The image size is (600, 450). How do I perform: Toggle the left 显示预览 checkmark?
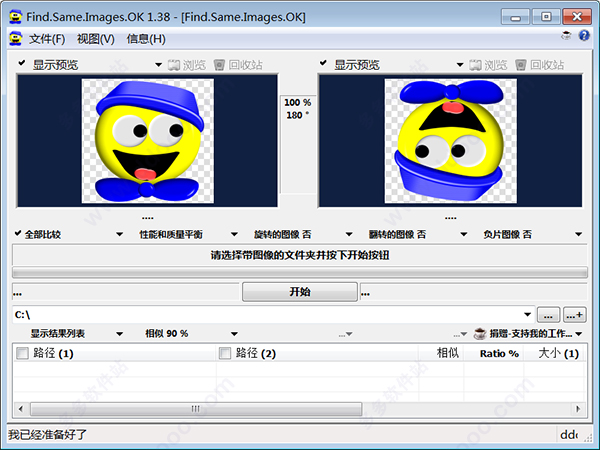pyautogui.click(x=22, y=63)
